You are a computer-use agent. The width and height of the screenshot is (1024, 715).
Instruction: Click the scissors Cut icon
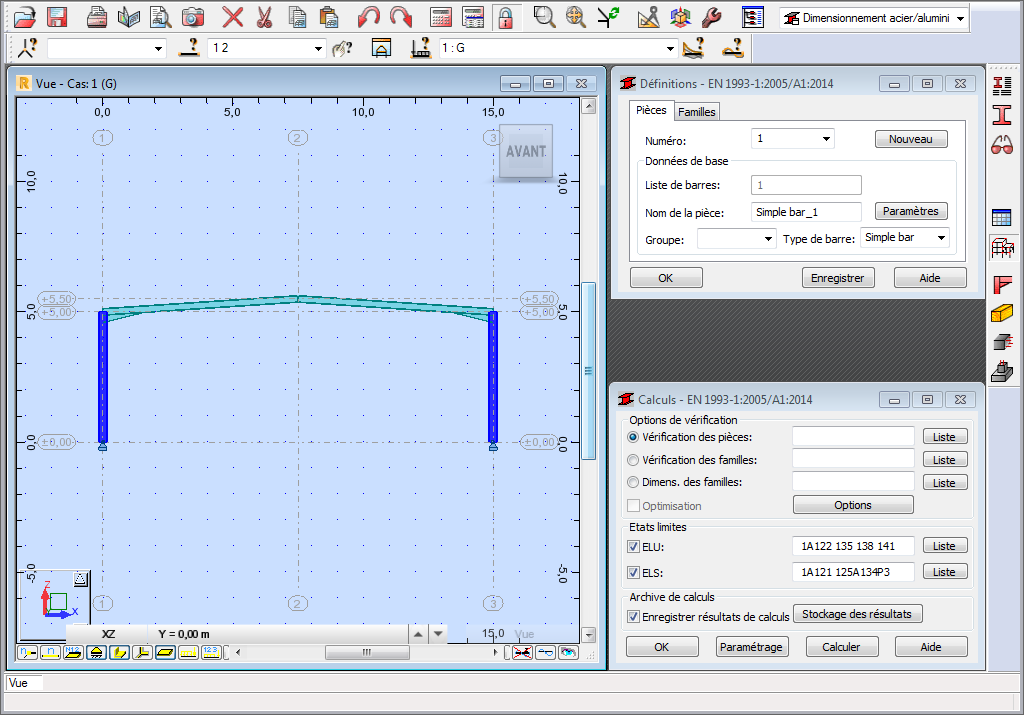264,18
